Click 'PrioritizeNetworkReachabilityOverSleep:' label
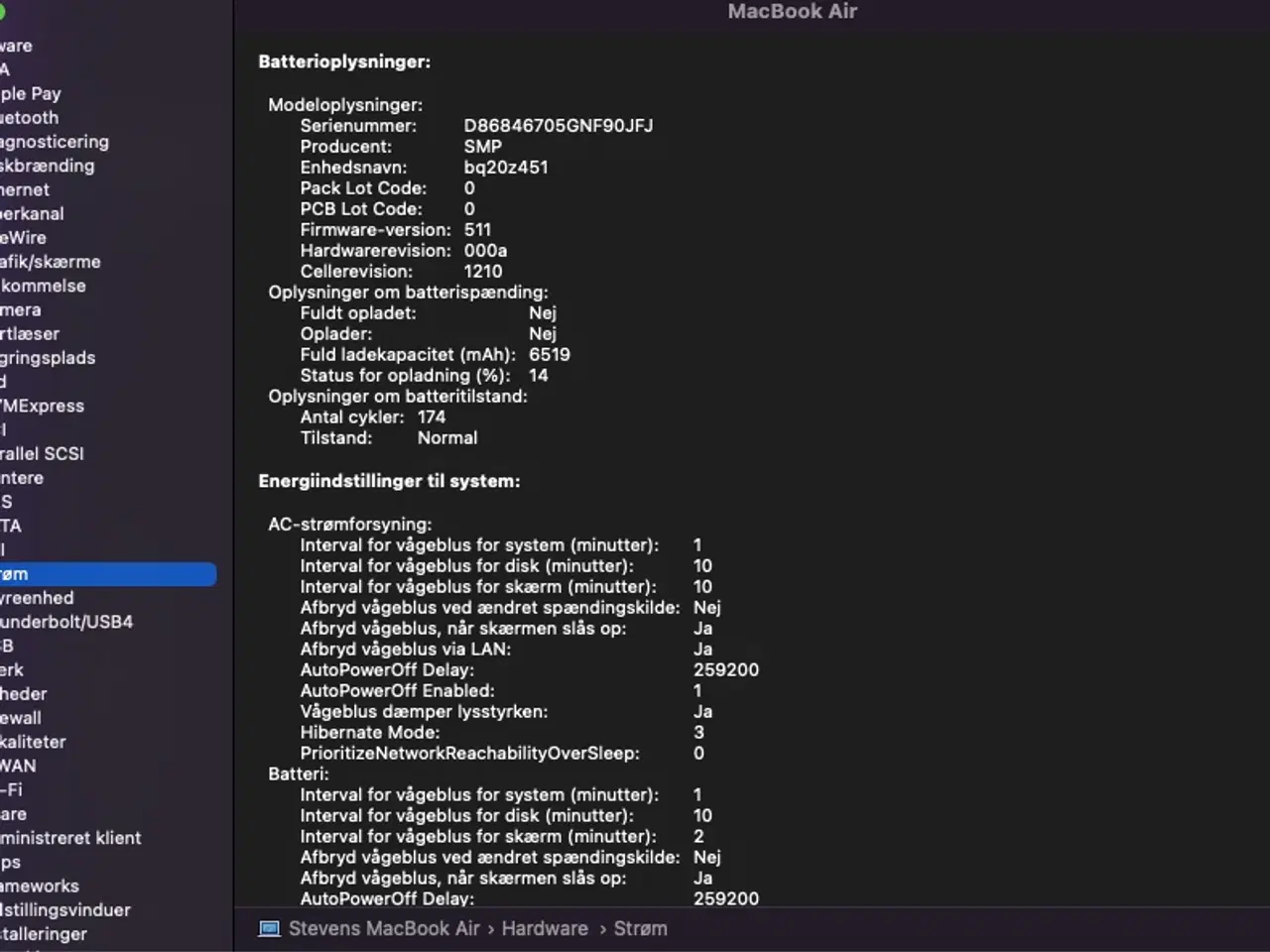 point(470,754)
